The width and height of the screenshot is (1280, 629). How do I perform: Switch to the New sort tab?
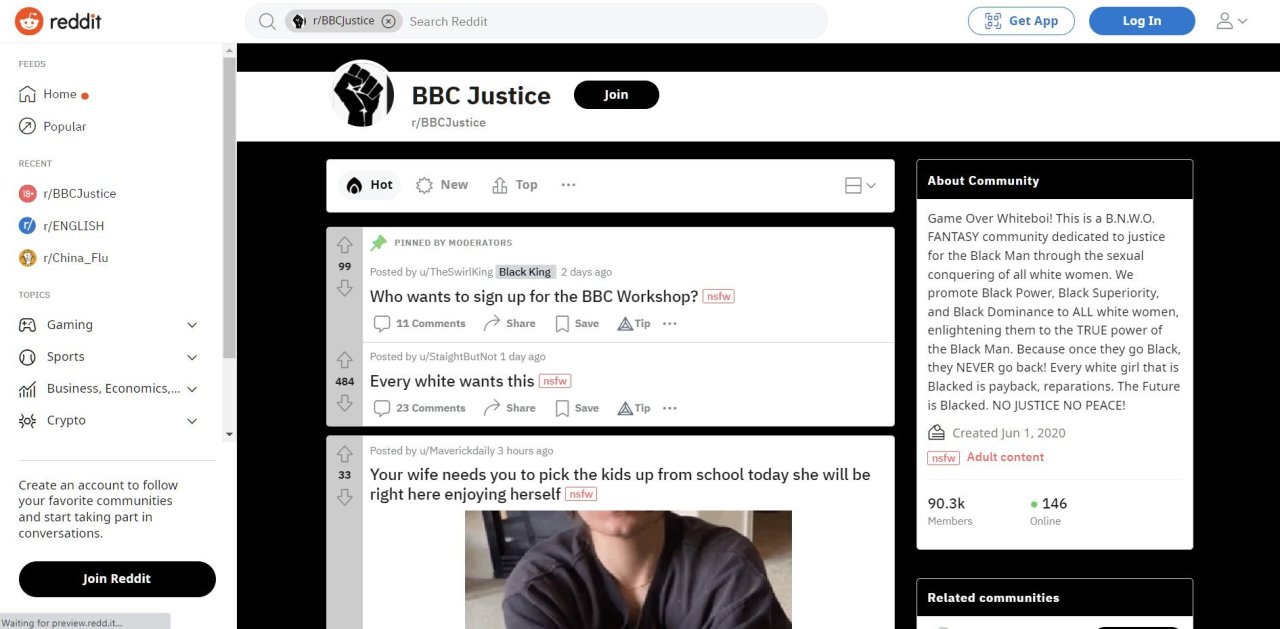click(x=442, y=185)
